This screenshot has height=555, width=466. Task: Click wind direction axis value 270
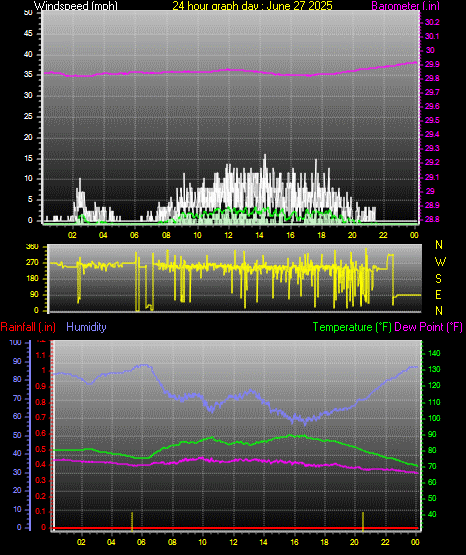point(32,263)
